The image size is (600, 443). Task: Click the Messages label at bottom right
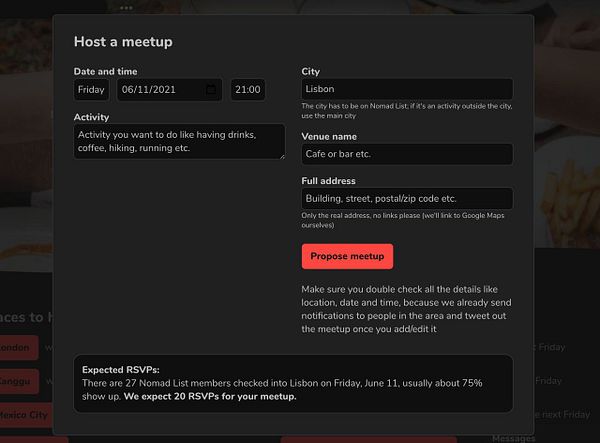point(514,438)
